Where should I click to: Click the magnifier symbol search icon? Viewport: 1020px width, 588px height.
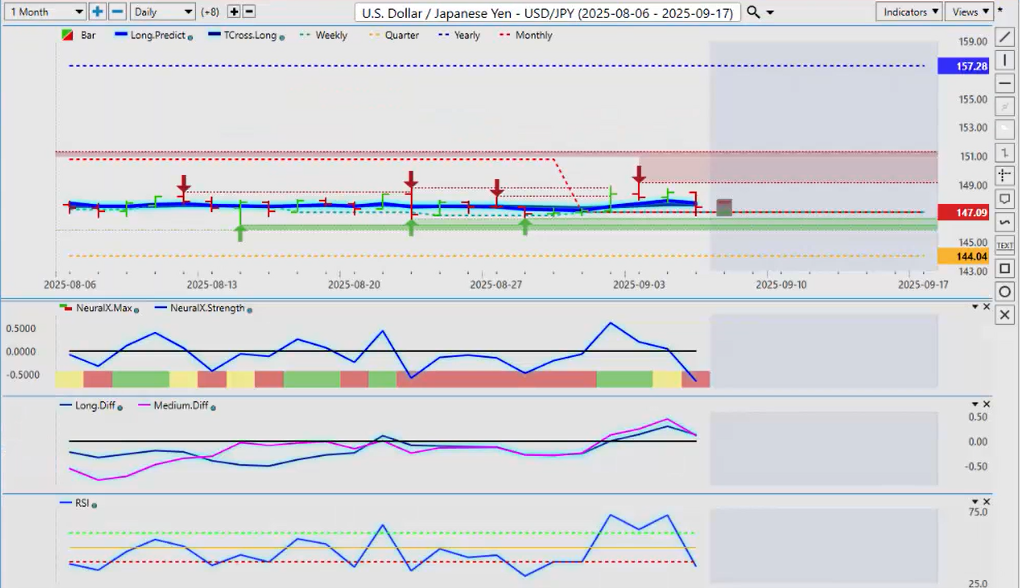point(753,12)
